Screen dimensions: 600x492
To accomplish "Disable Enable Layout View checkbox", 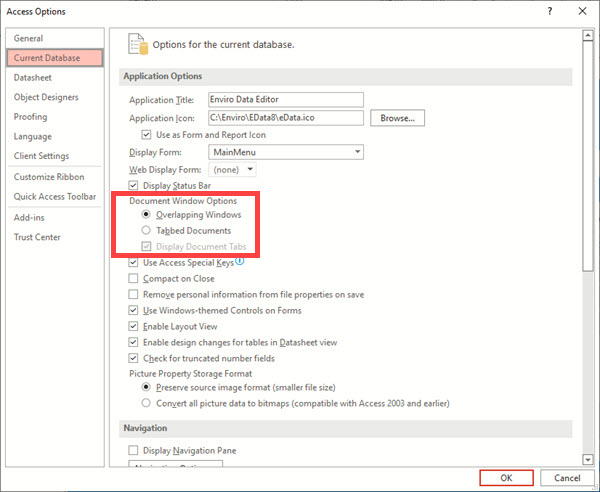I will tap(133, 326).
